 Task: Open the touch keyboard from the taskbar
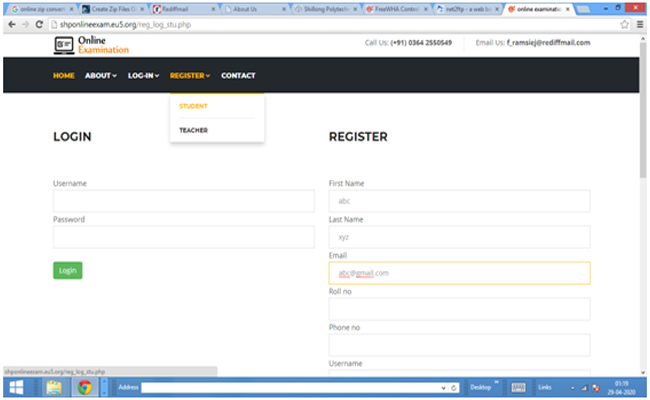click(x=519, y=387)
